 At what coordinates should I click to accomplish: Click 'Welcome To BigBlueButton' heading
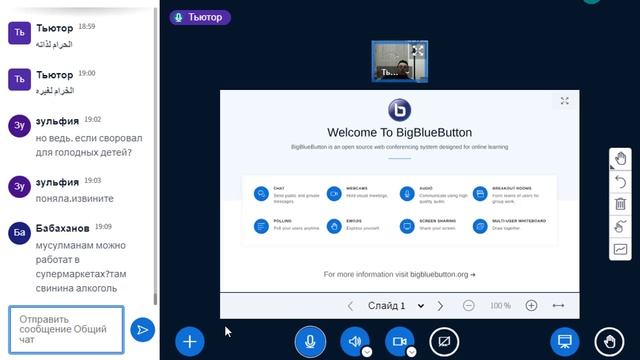click(x=400, y=133)
